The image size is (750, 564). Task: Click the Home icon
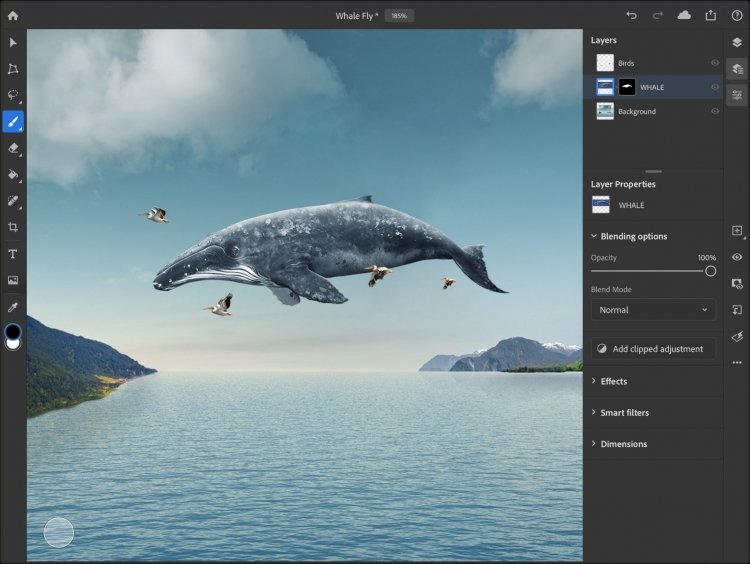pos(13,15)
